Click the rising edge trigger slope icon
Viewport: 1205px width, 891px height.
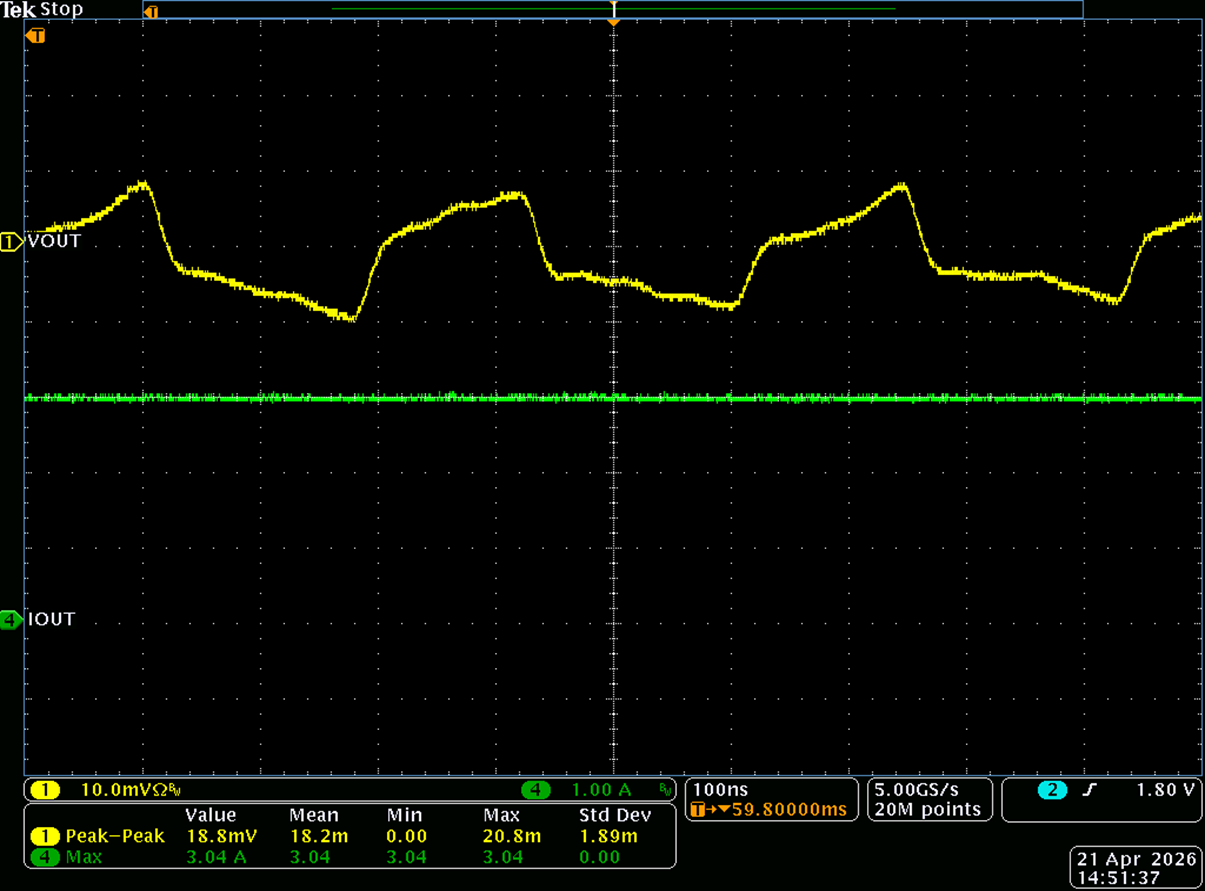click(x=1089, y=790)
